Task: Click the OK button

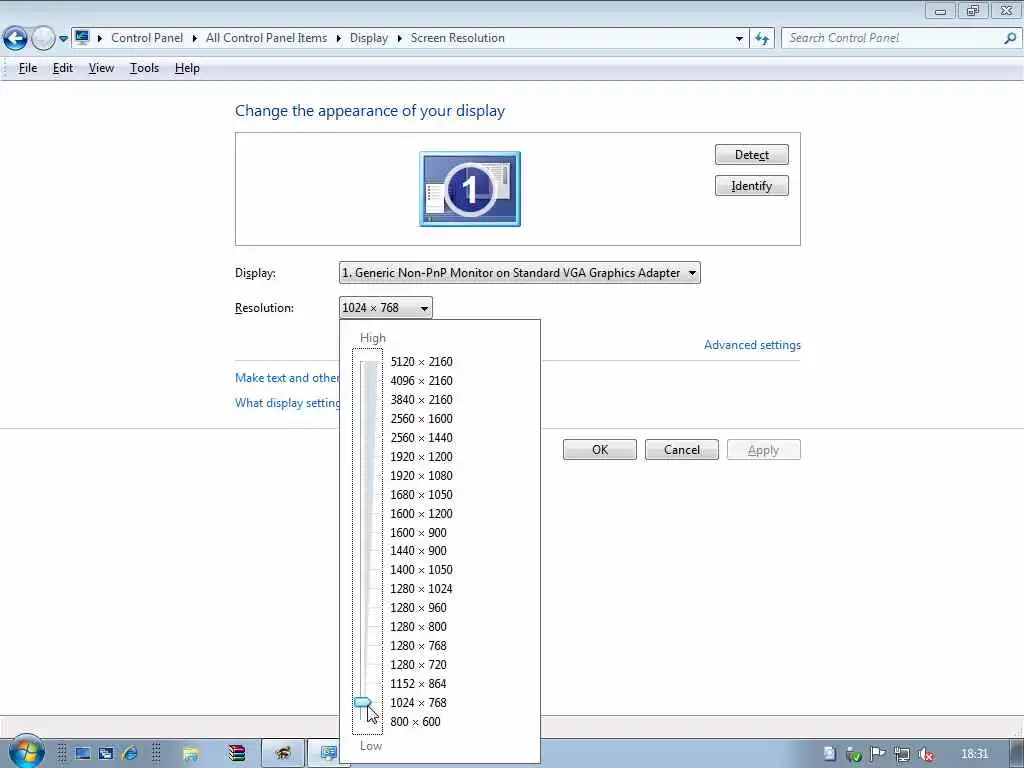Action: pyautogui.click(x=600, y=449)
